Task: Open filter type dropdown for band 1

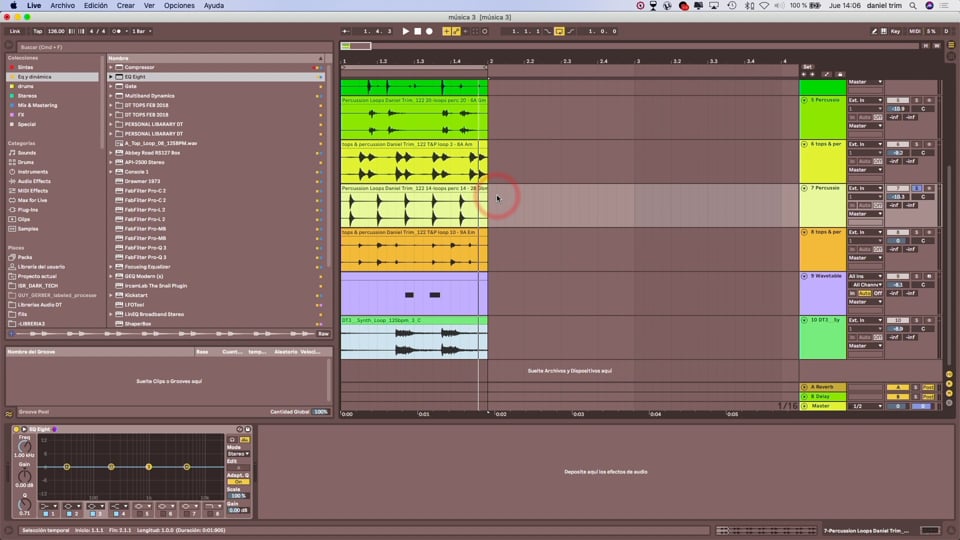Action: [48, 506]
